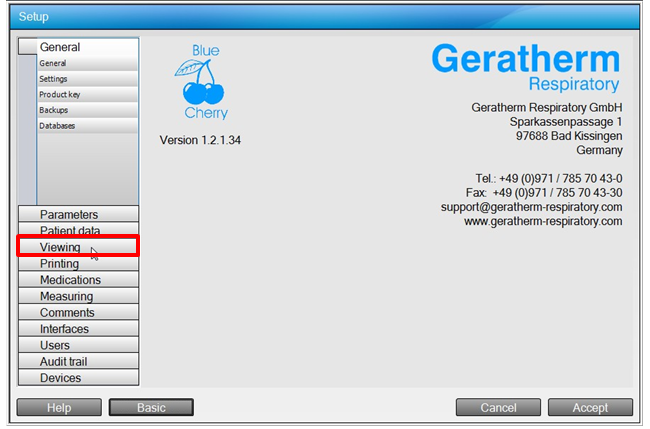
Task: Open the Product key sub-item
Action: (x=87, y=95)
